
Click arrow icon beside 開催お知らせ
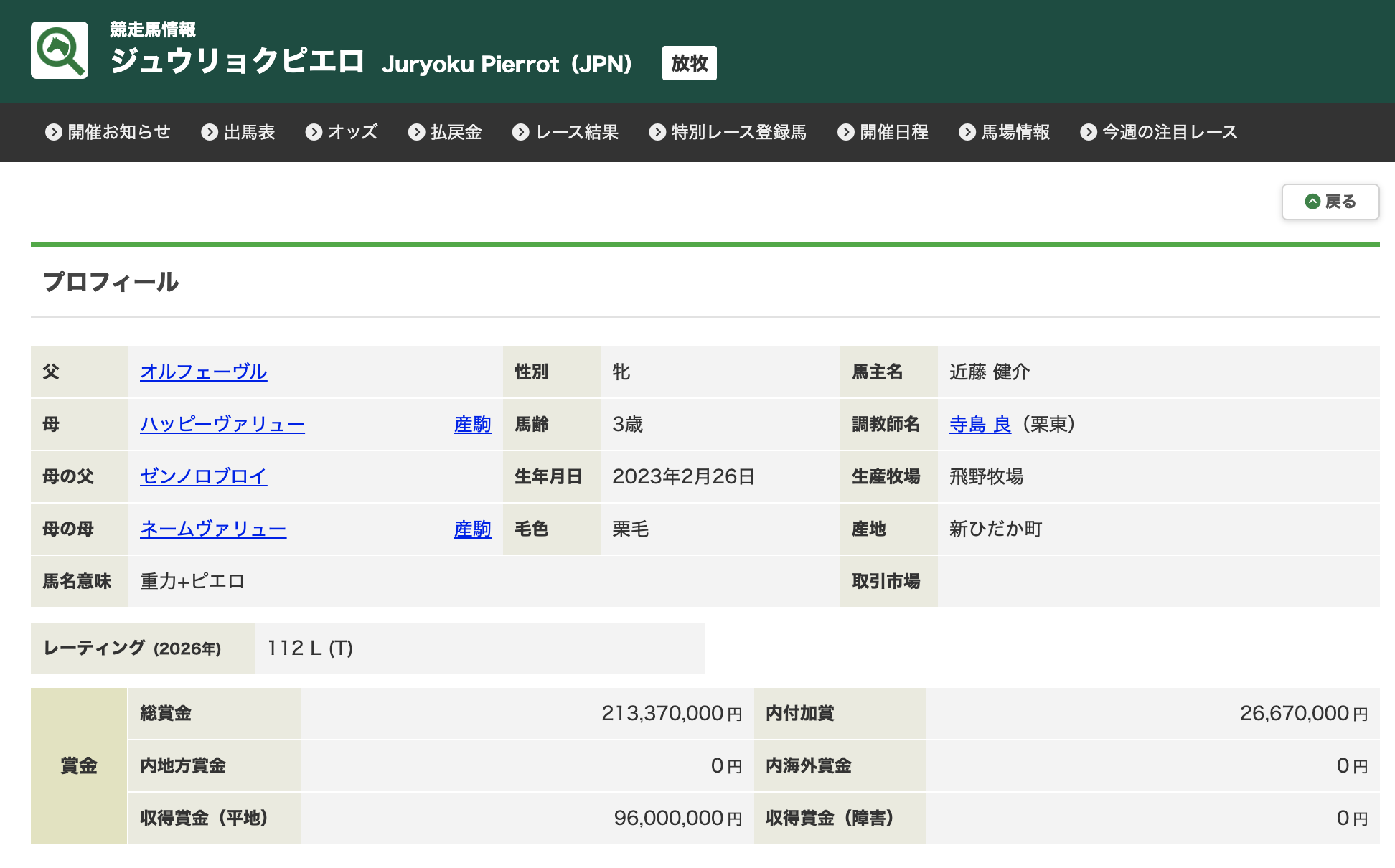(54, 132)
